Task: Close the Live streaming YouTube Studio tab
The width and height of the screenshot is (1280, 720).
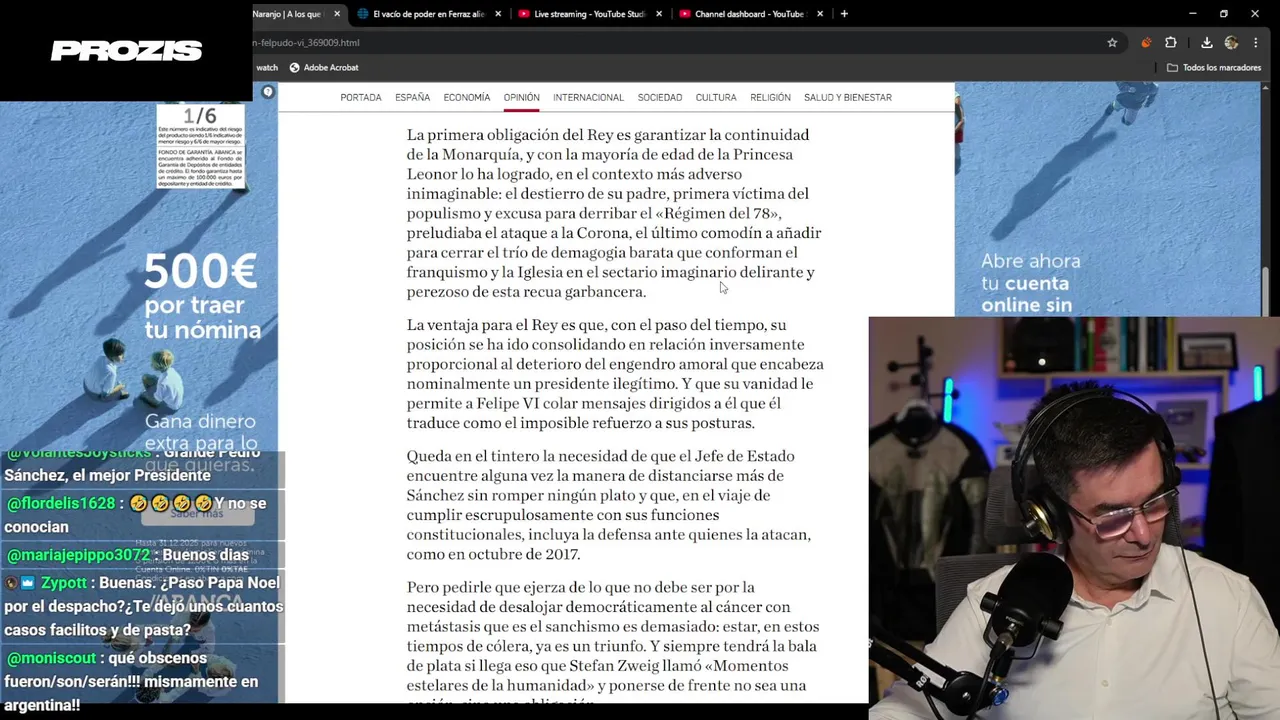Action: [x=659, y=14]
